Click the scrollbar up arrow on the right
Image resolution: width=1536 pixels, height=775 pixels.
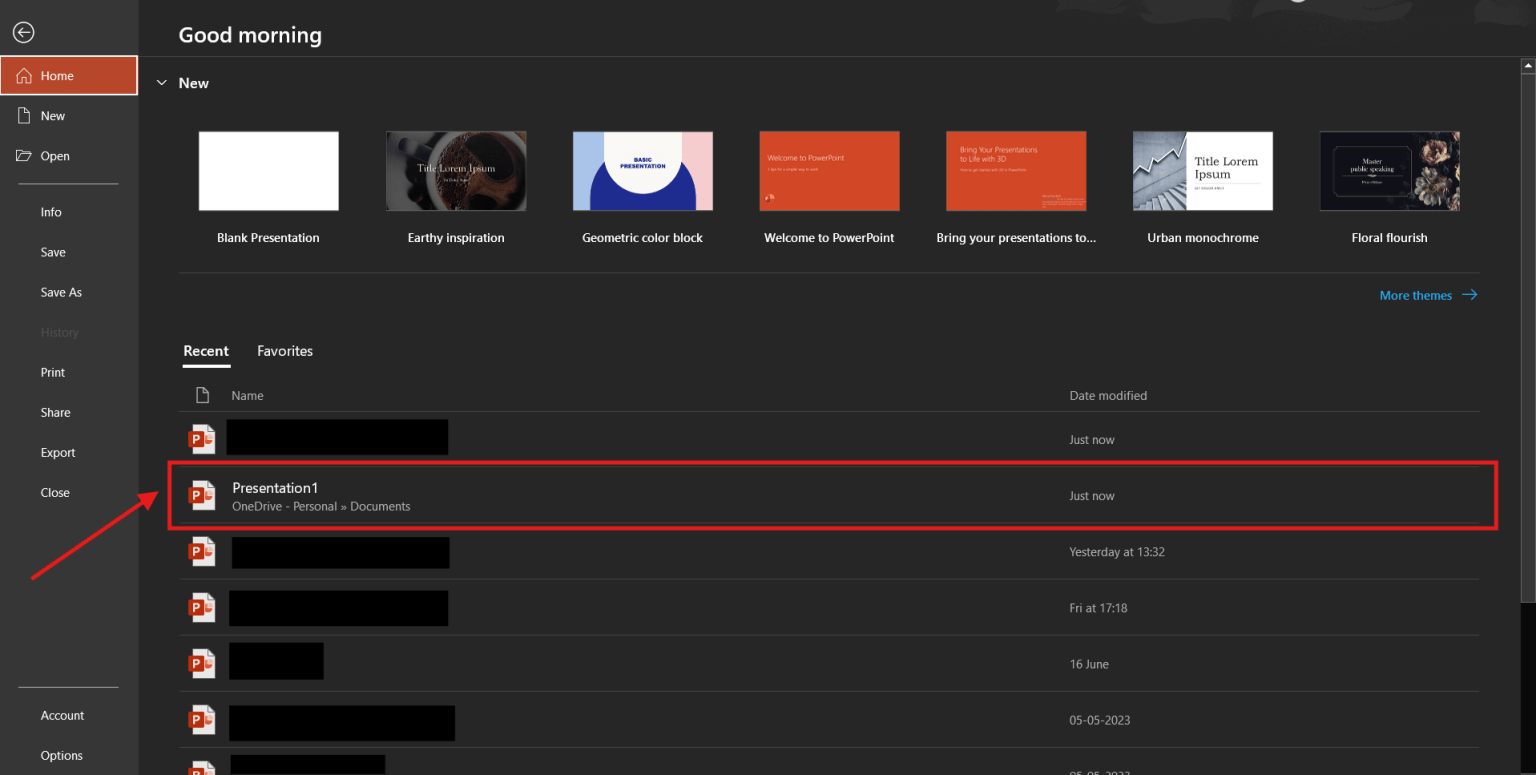[x=1528, y=65]
